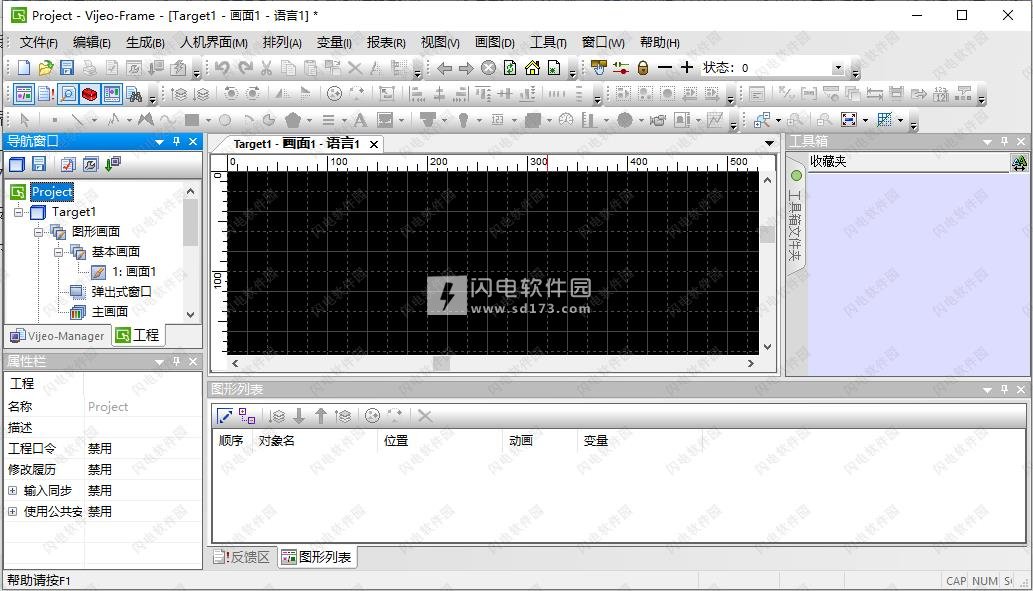
Task: Click the minus state decrement icon
Action: pyautogui.click(x=665, y=67)
